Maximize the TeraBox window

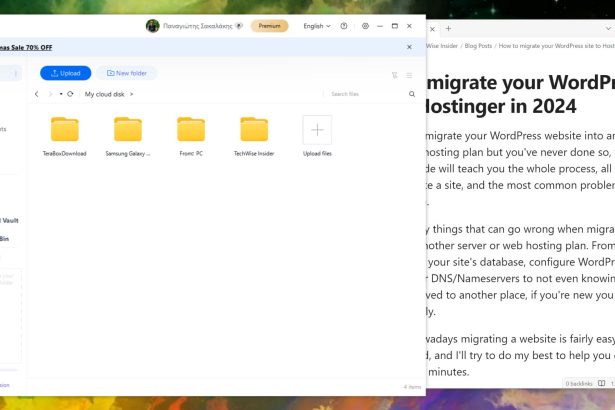click(395, 26)
